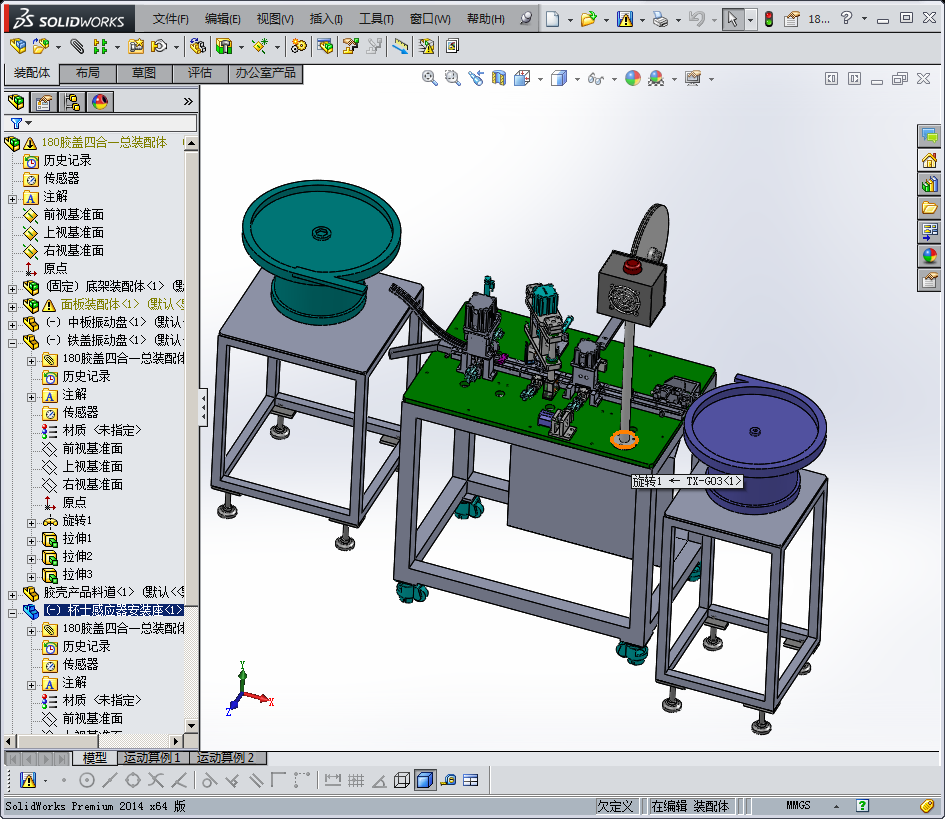Click the Instant3D icon at toolbar end
The image size is (945, 819).
point(452,46)
